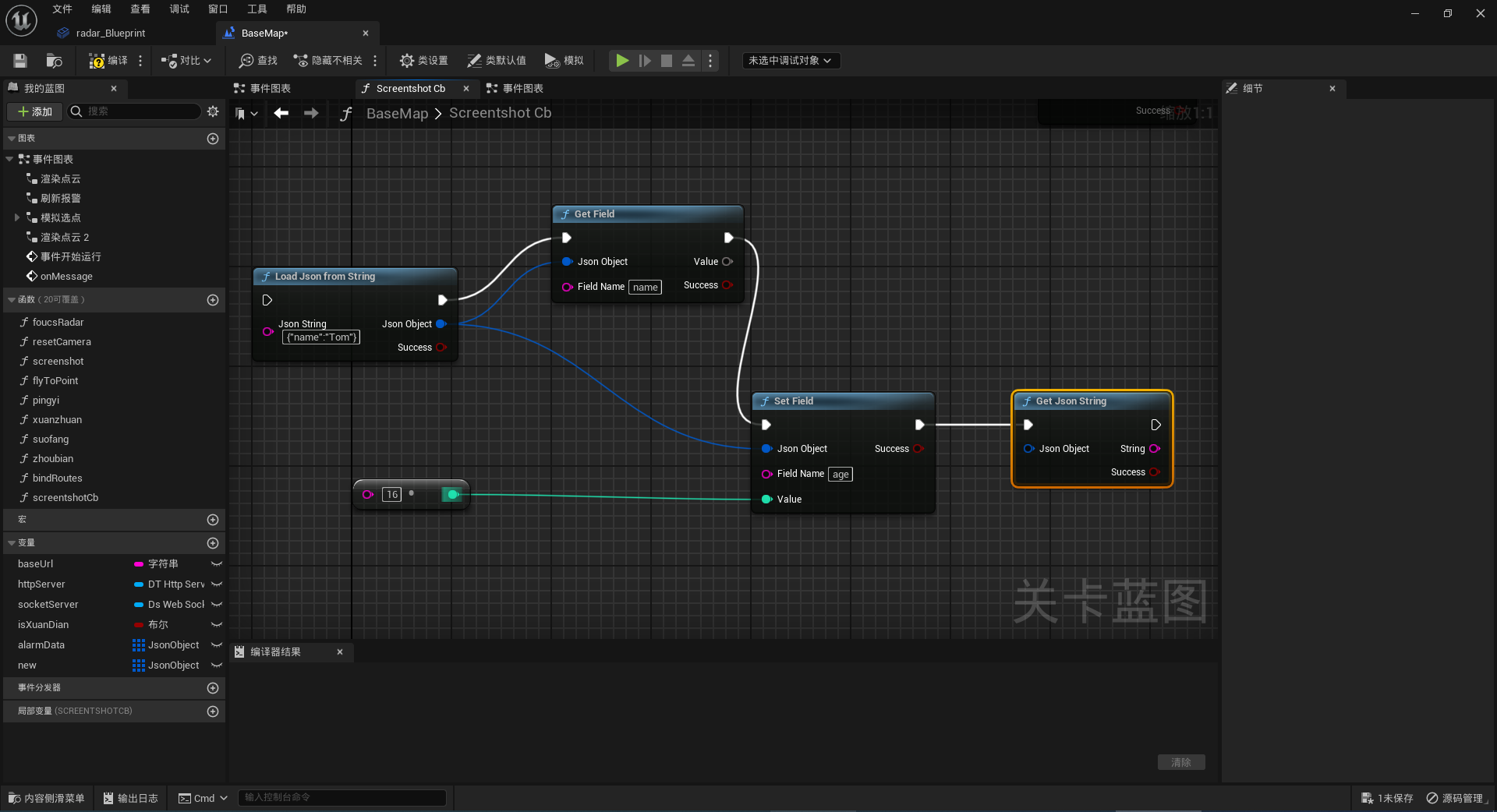Switch to the radar_Blueprint tab
This screenshot has height=812, width=1497.
110,34
